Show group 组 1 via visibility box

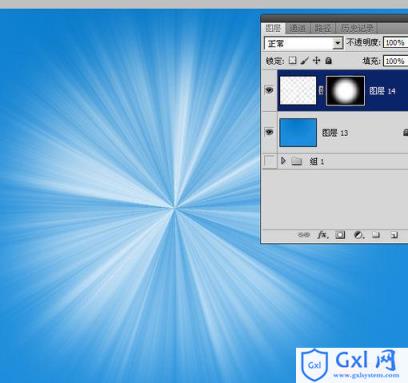coord(269,161)
